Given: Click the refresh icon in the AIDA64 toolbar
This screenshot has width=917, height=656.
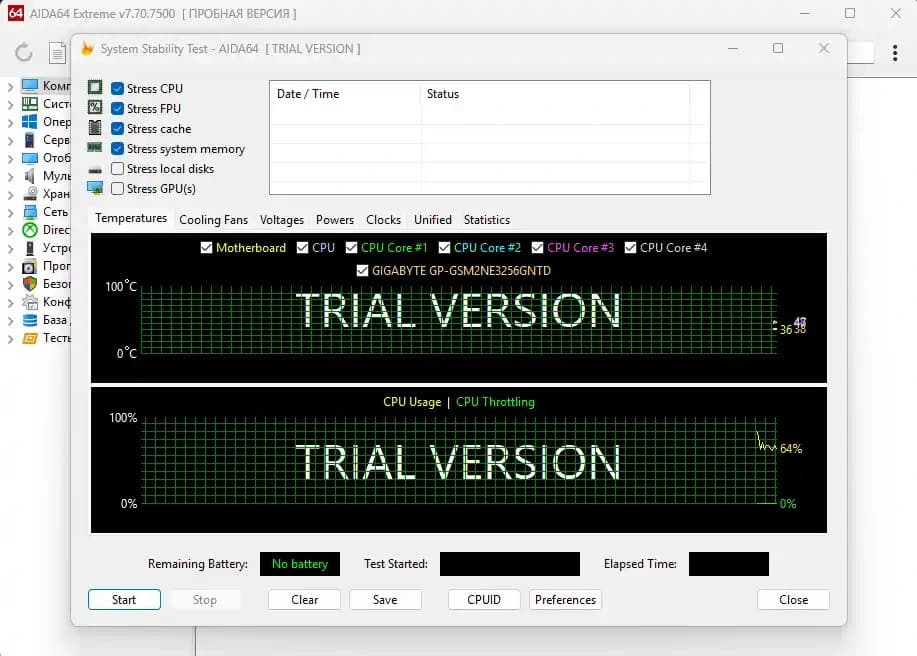Looking at the screenshot, I should click(x=24, y=52).
